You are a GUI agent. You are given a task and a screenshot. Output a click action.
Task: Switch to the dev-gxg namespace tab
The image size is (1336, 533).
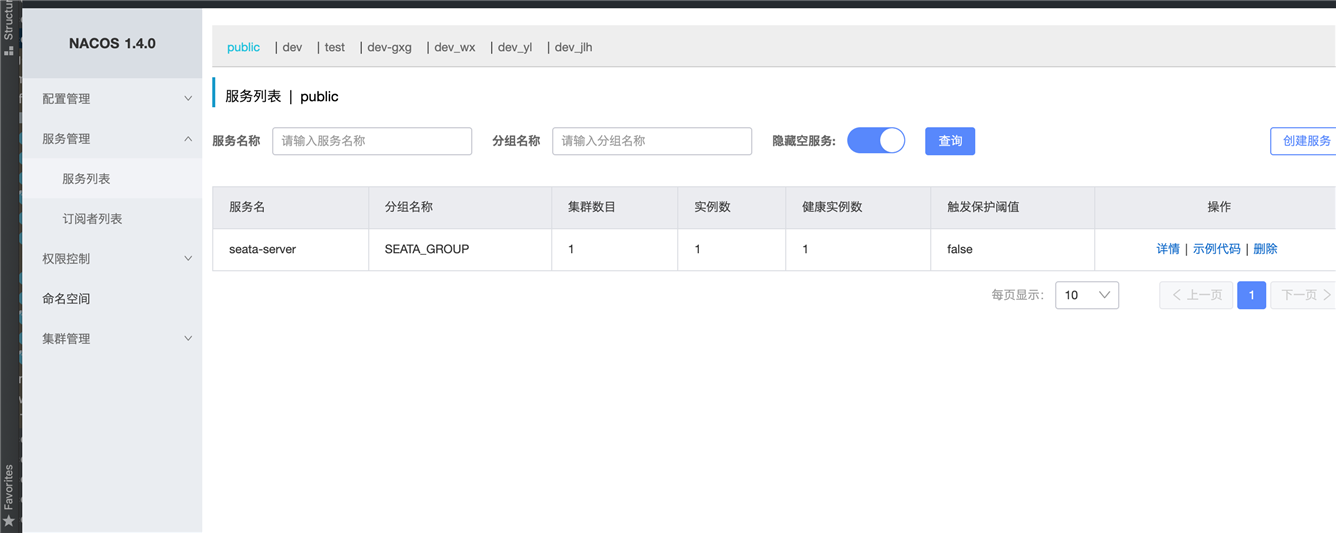(389, 47)
